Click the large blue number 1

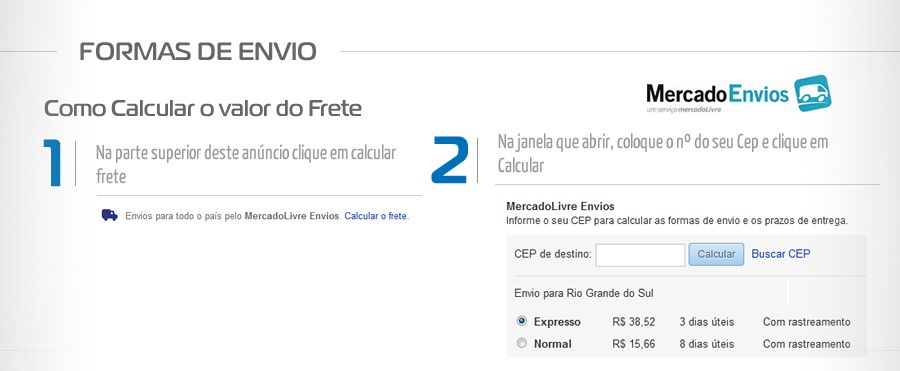click(x=52, y=163)
